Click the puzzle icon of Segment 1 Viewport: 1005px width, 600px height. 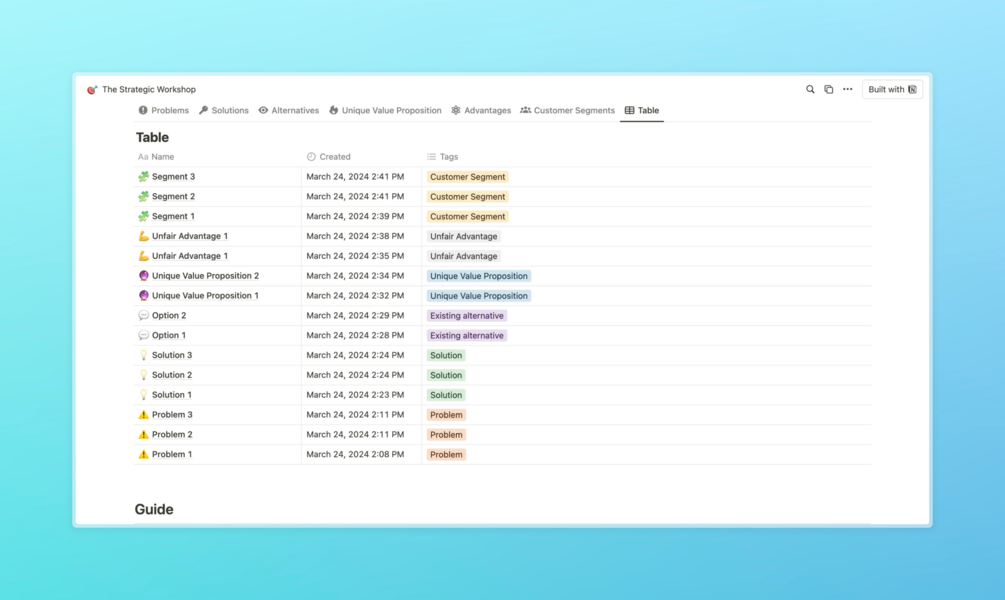(144, 216)
